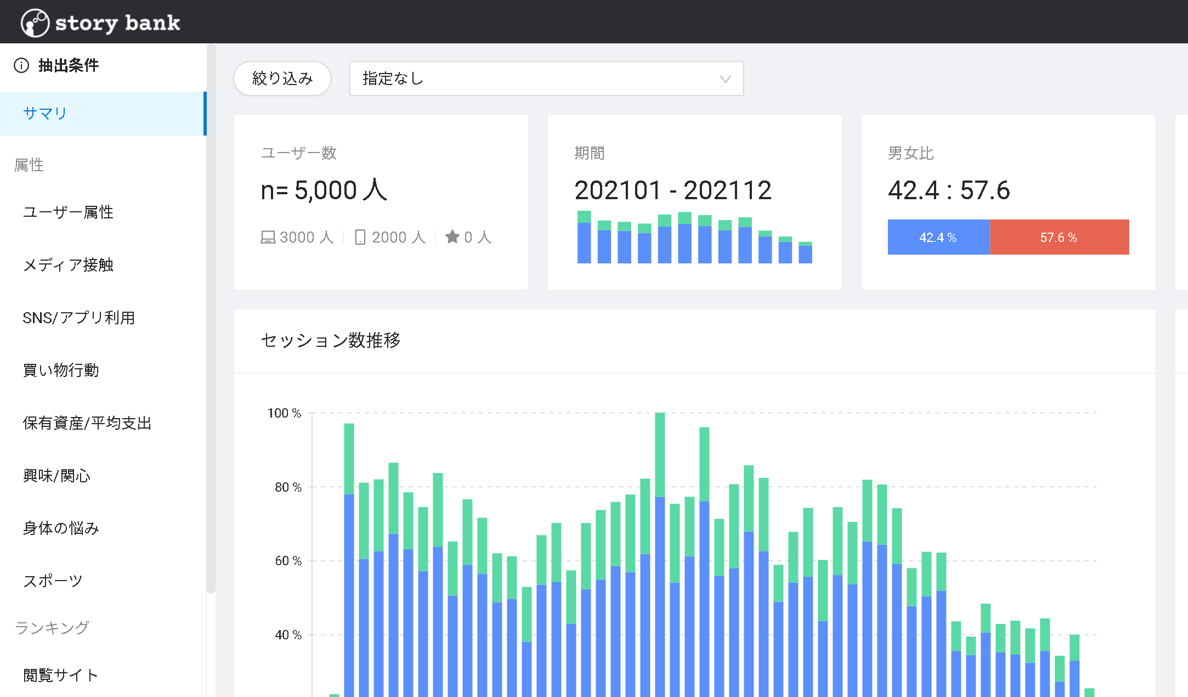Click the tallest 100 % bar in セッション数推移

(660, 555)
